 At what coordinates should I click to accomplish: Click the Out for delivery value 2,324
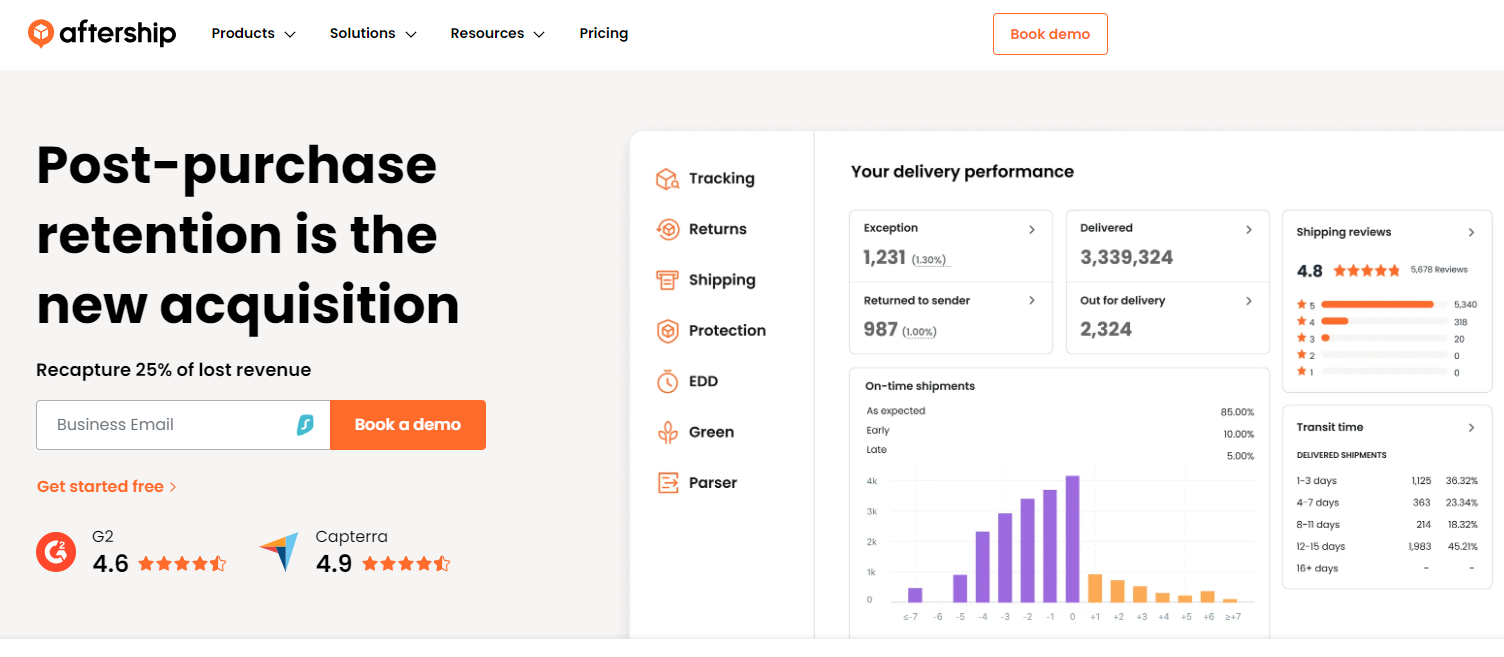click(x=1106, y=329)
